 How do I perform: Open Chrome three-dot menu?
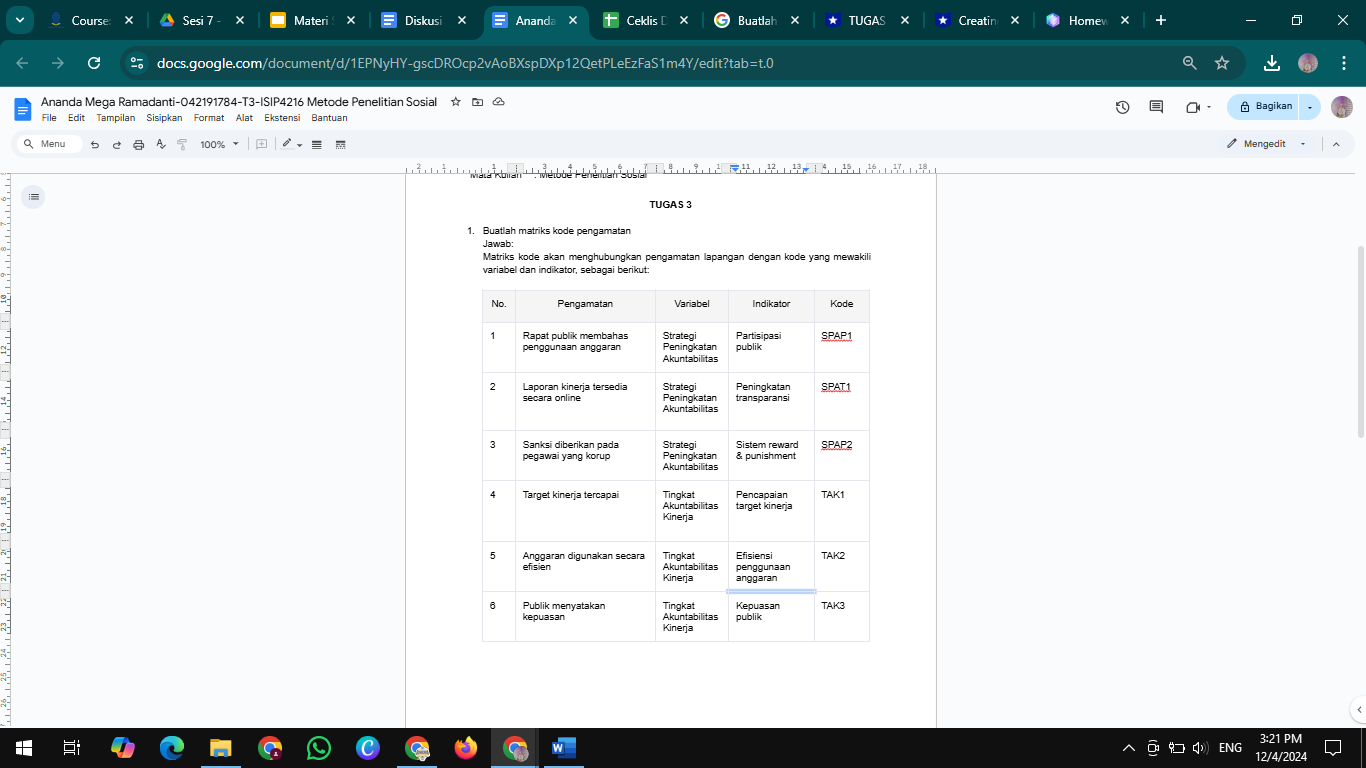click(1342, 63)
